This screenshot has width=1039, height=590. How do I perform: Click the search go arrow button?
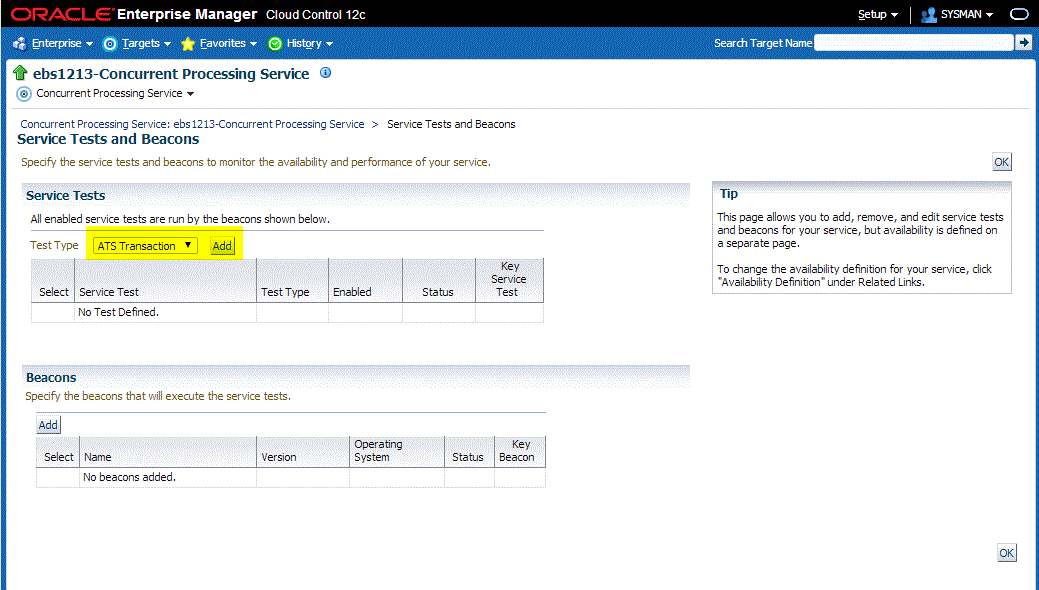(x=1024, y=42)
